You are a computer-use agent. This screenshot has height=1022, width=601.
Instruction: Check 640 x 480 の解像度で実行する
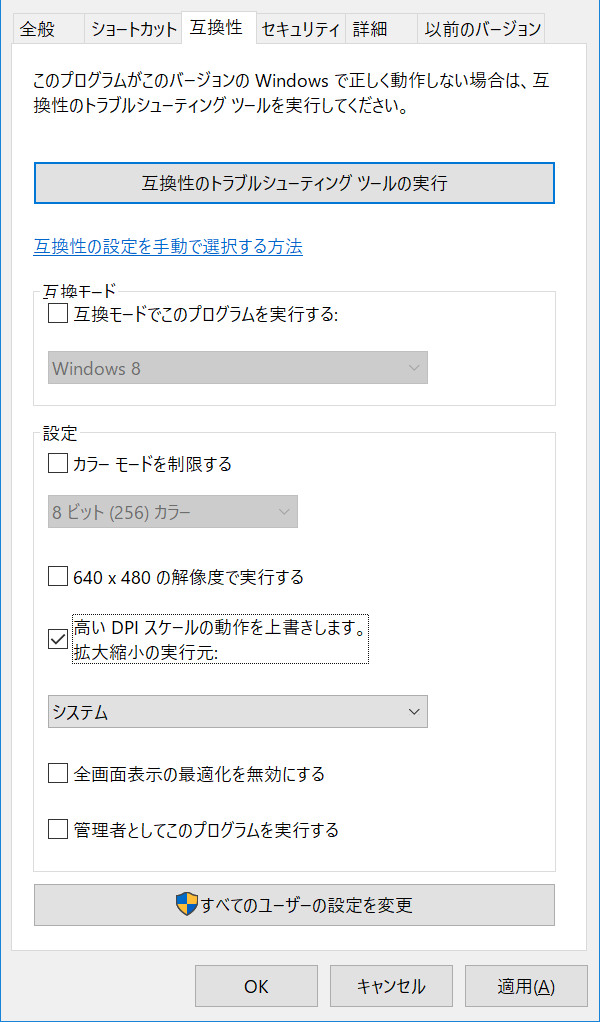[x=57, y=577]
